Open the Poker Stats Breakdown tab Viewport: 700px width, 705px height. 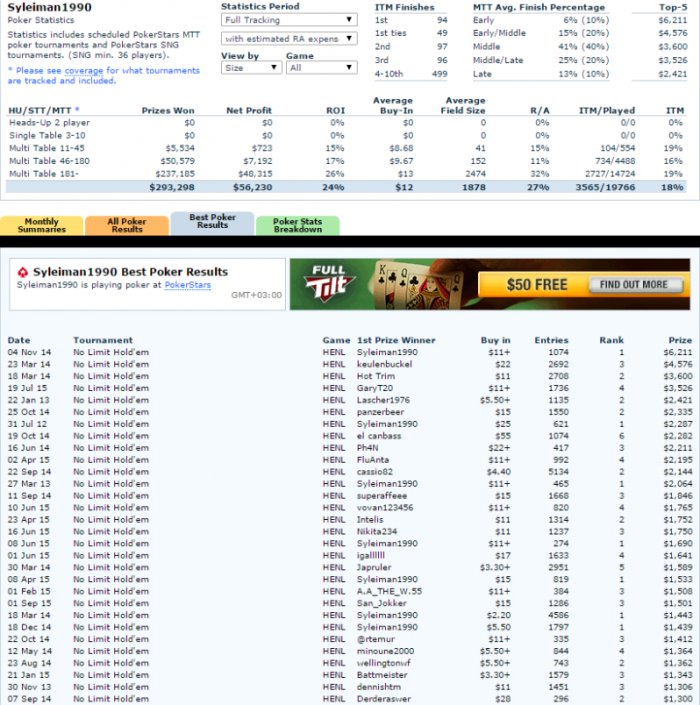pos(298,225)
